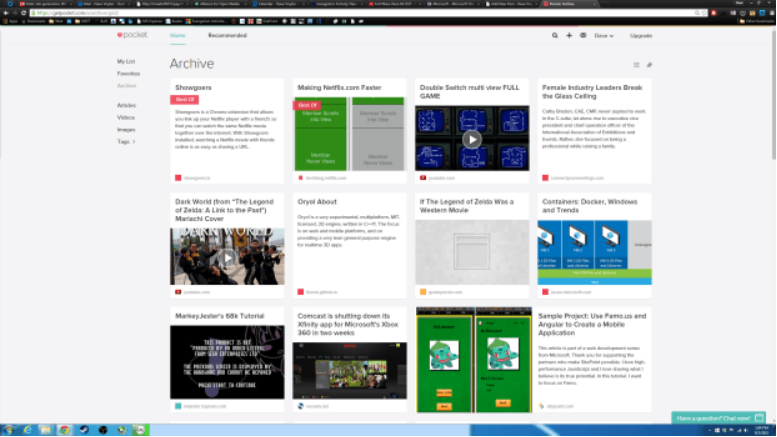The width and height of the screenshot is (777, 437).
Task: Open My List in sidebar
Action: pyautogui.click(x=126, y=61)
